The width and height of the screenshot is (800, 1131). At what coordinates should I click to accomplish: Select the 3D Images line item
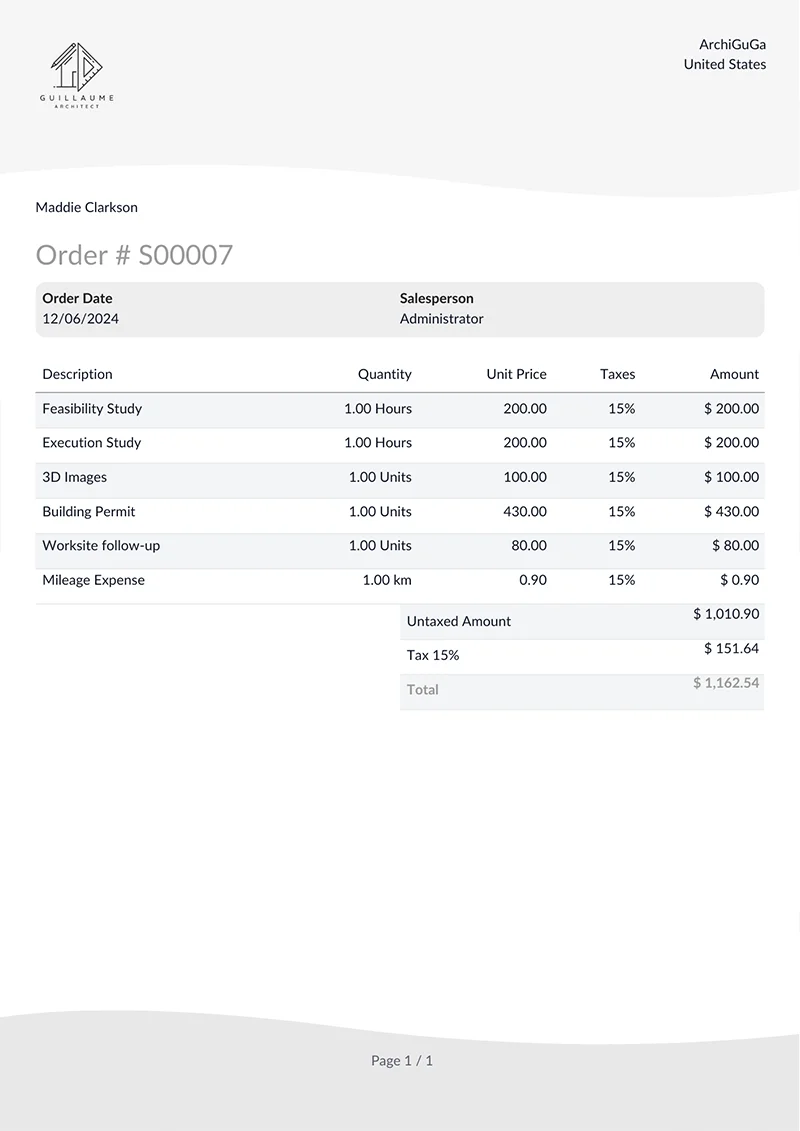tap(400, 477)
